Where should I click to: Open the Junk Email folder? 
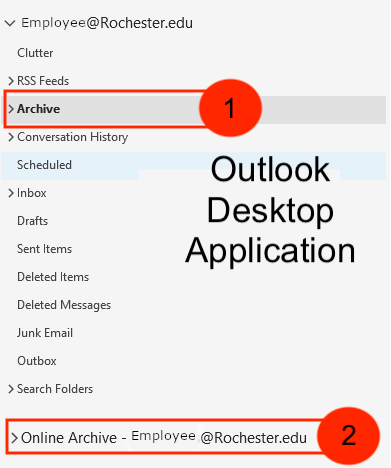(45, 333)
